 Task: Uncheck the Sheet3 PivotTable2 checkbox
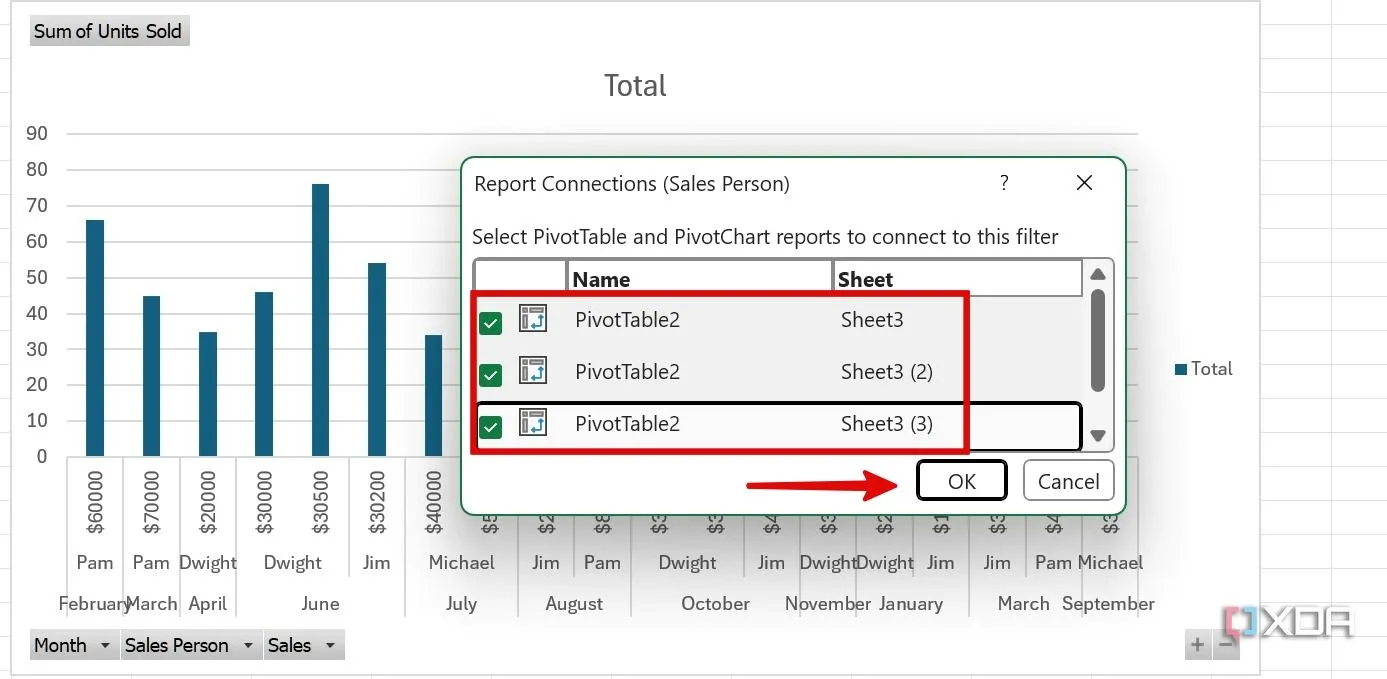tap(490, 322)
